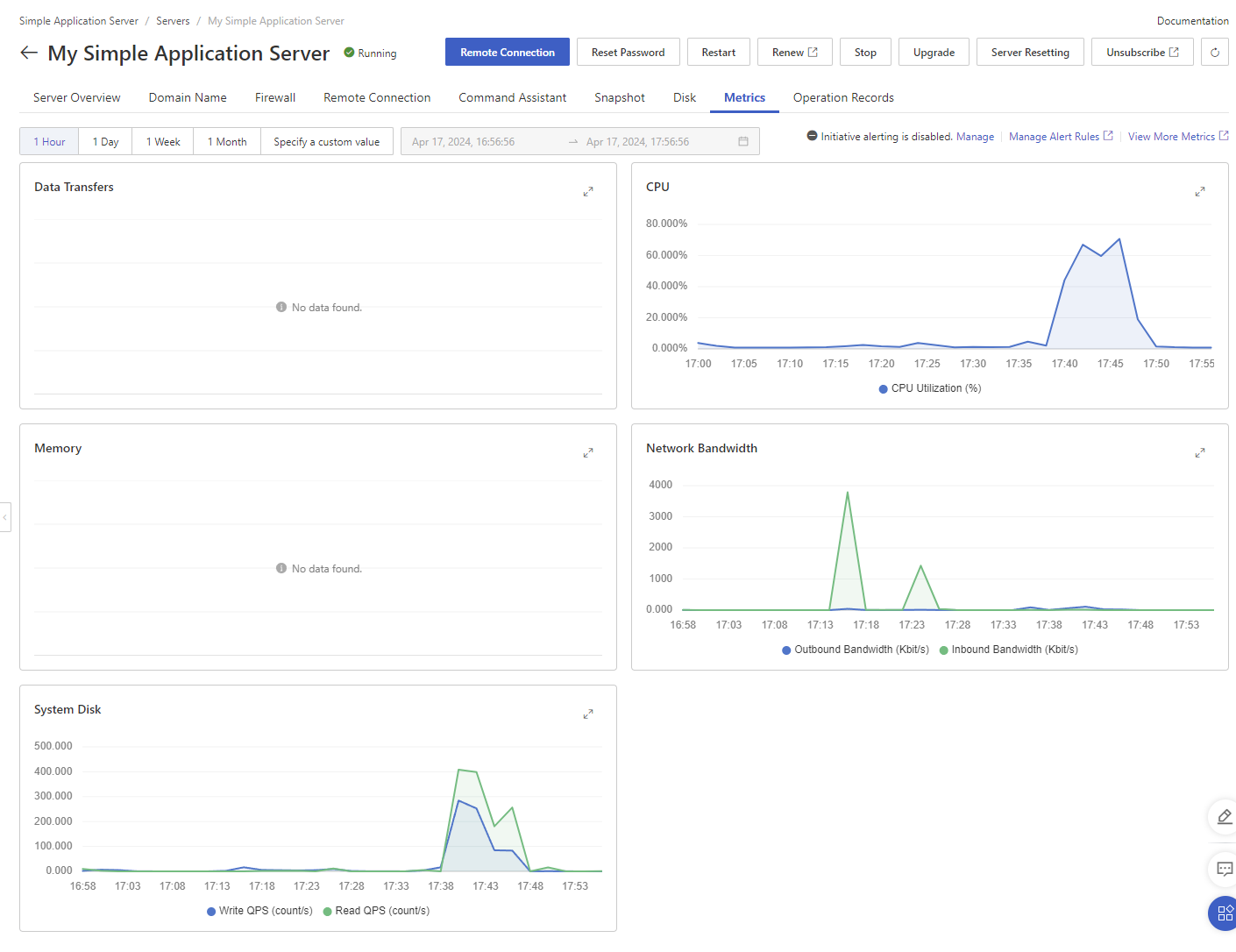Switch to the Command Assistant tab
The height and width of the screenshot is (952, 1236).
coord(513,97)
